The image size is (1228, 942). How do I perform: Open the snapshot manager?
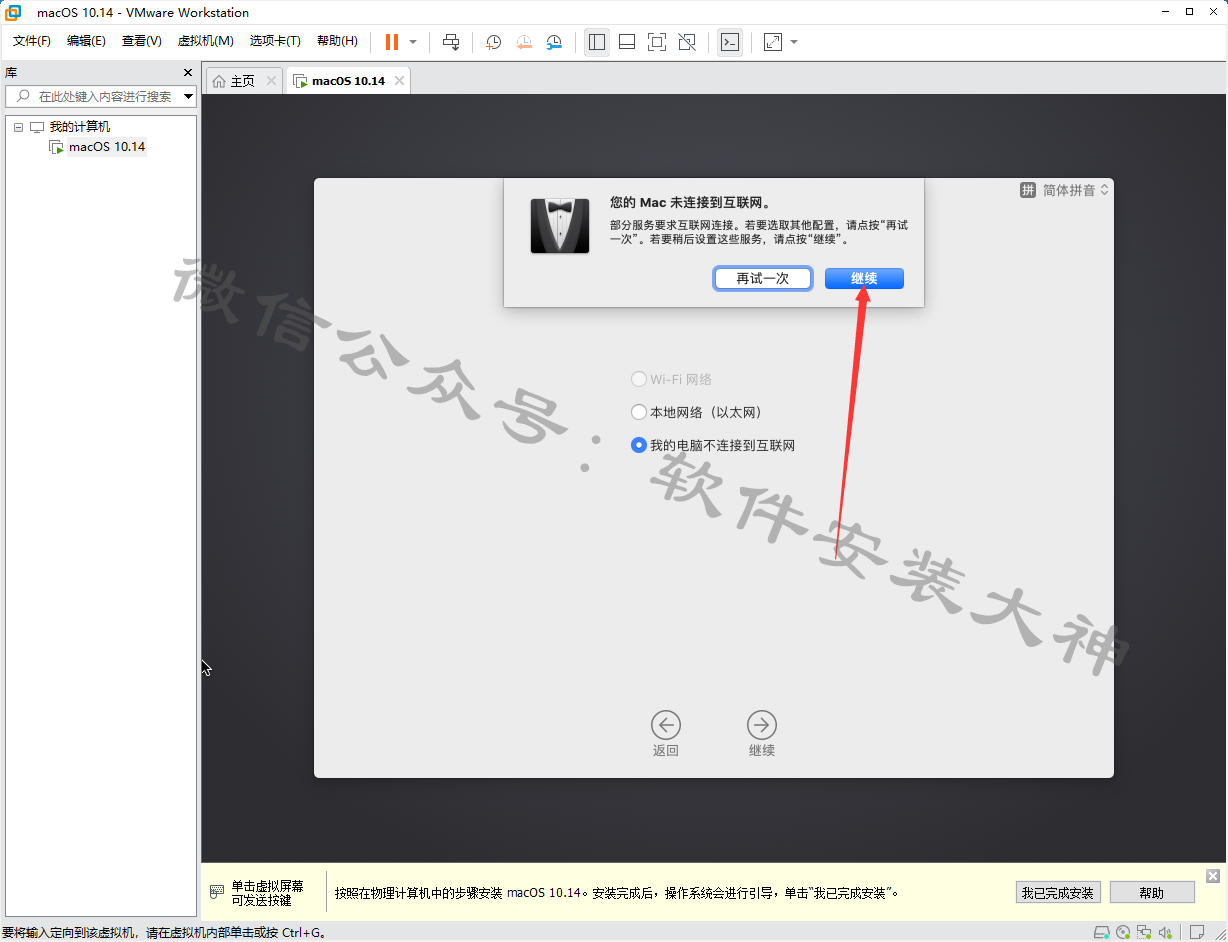point(554,42)
